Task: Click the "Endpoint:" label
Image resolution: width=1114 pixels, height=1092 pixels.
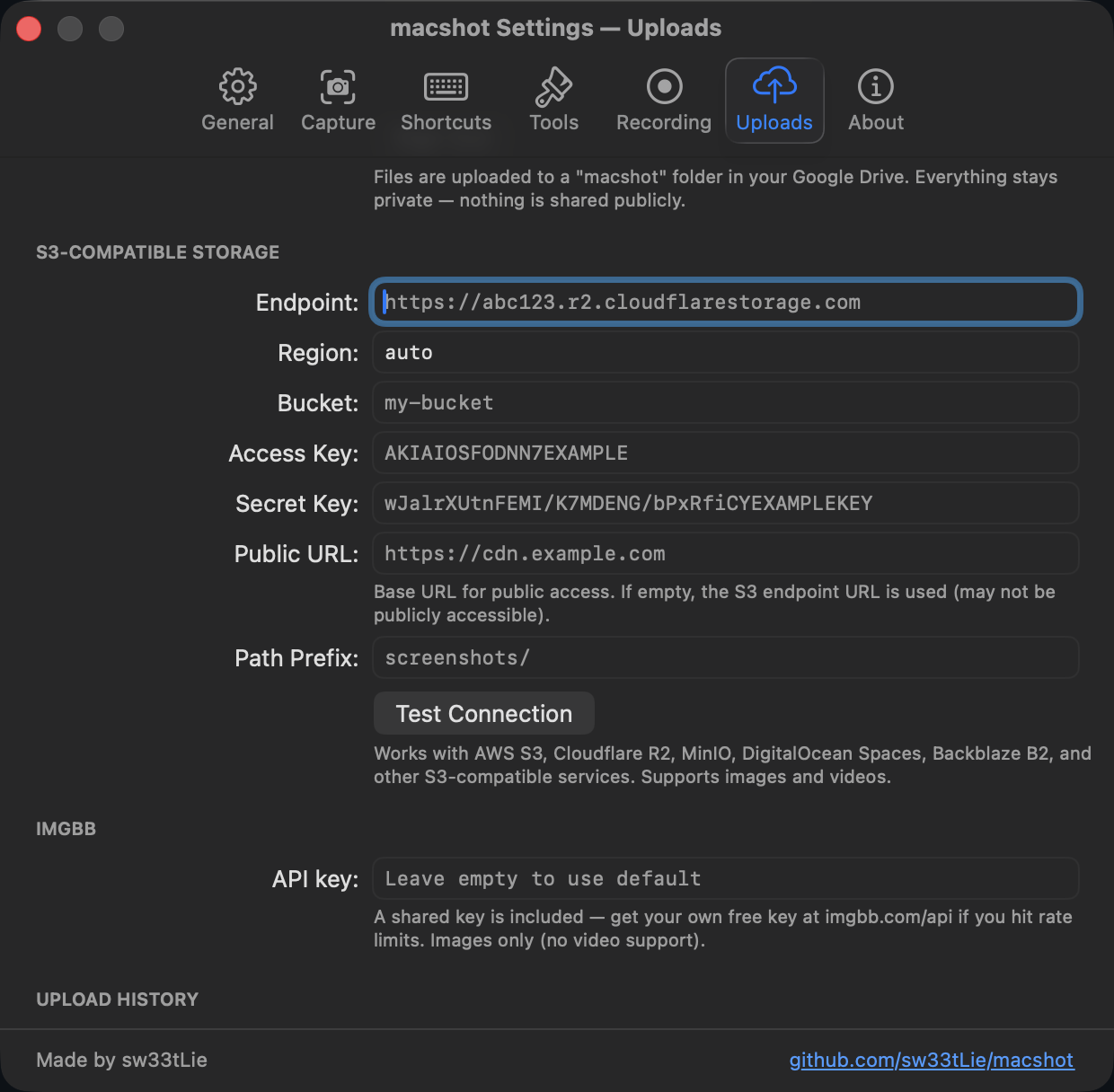Action: [307, 303]
